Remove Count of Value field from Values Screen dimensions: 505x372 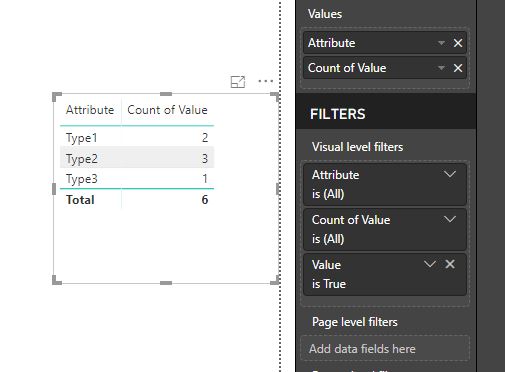[458, 68]
